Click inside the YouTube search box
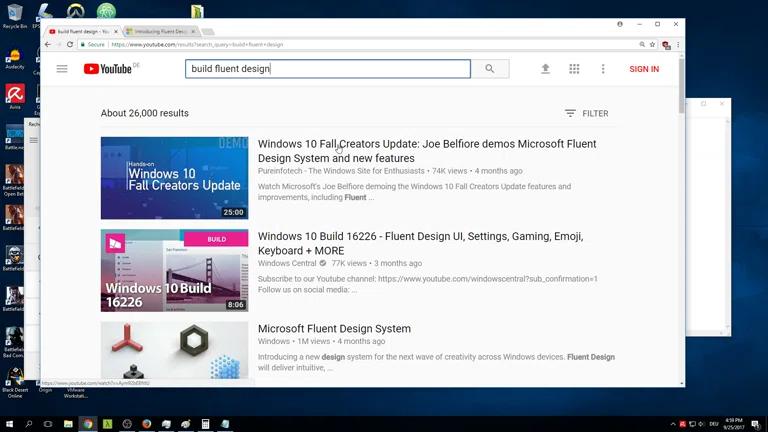Screen dimensions: 768x432 tap(327, 69)
